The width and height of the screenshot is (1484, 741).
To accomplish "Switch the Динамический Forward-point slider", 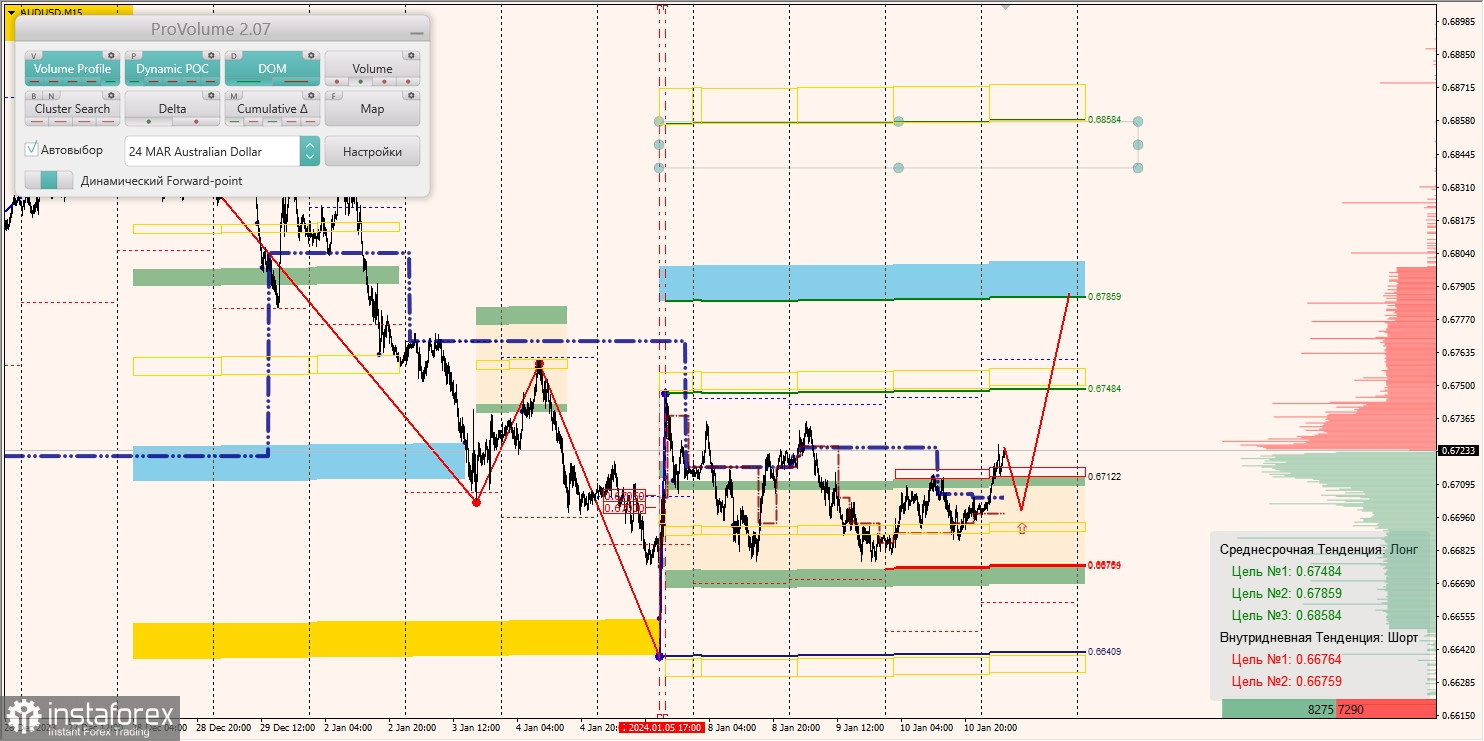I will (49, 180).
